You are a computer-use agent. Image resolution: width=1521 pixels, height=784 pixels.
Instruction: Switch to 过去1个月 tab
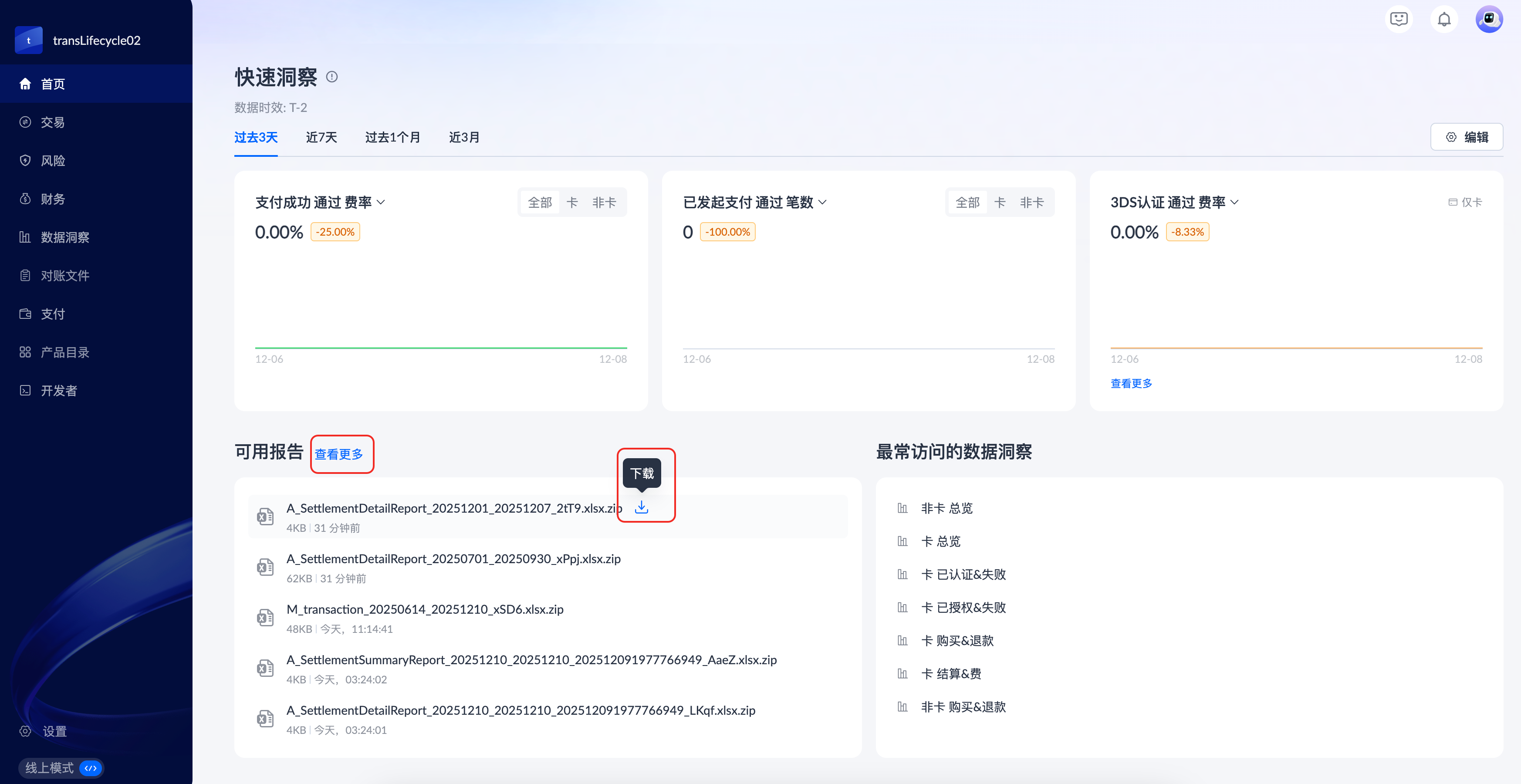(x=392, y=138)
